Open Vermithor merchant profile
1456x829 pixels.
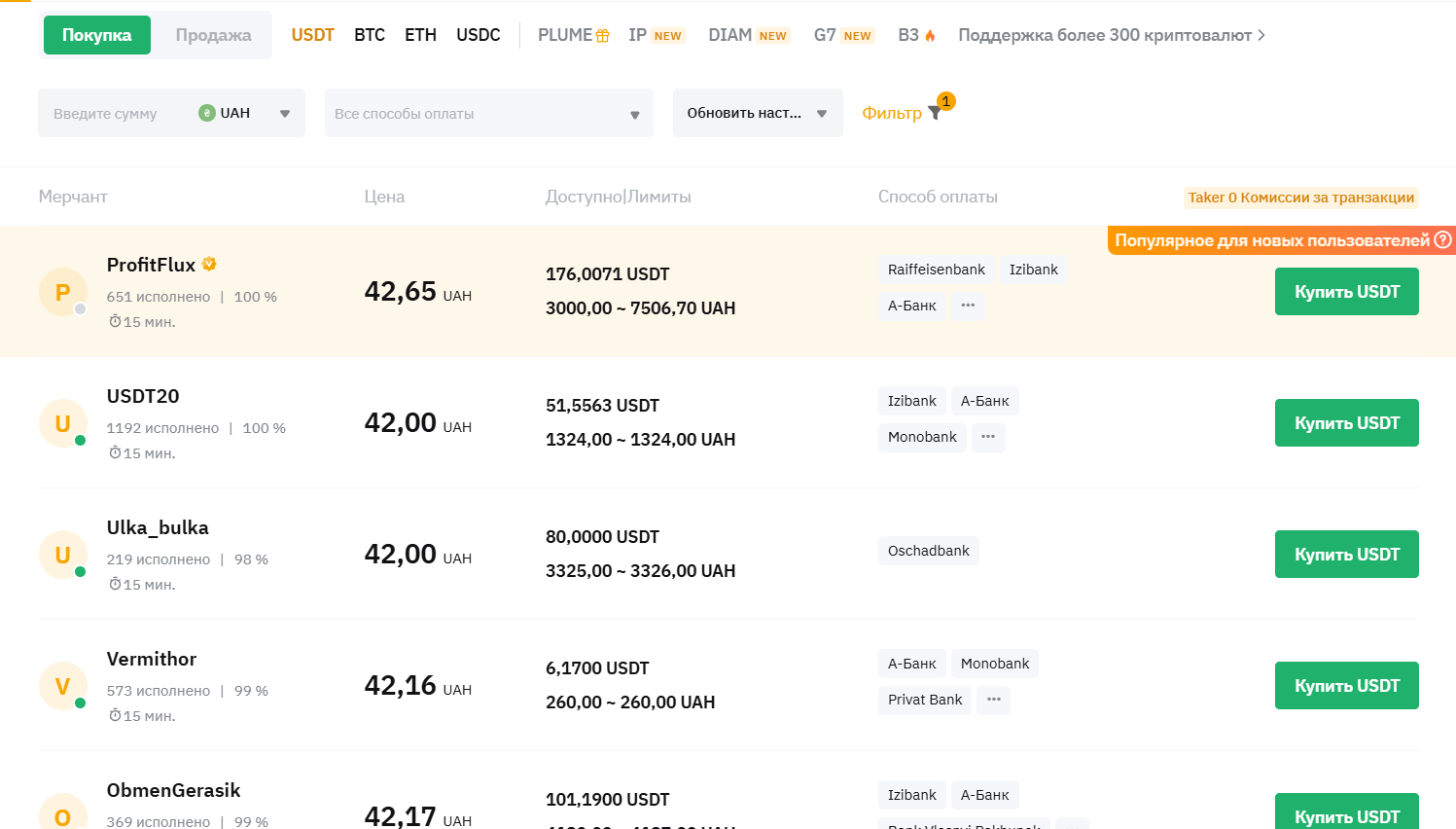tap(152, 659)
